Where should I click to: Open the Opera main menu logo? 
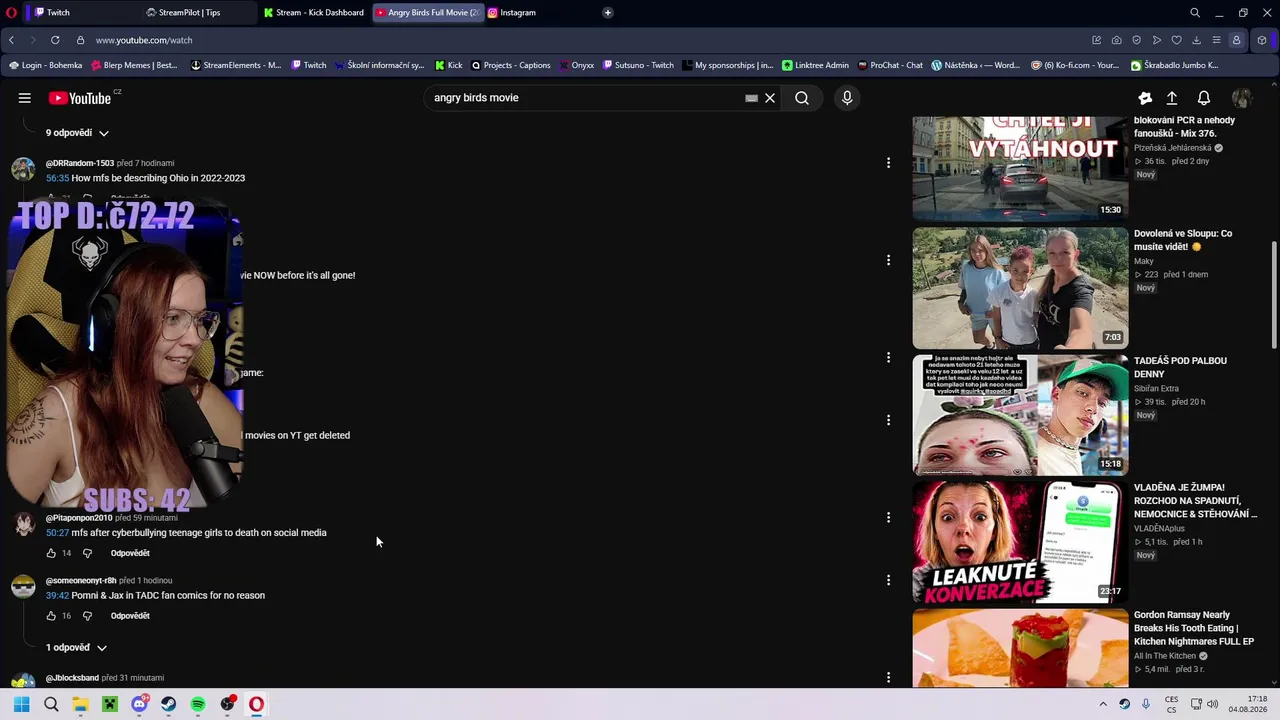pos(11,13)
